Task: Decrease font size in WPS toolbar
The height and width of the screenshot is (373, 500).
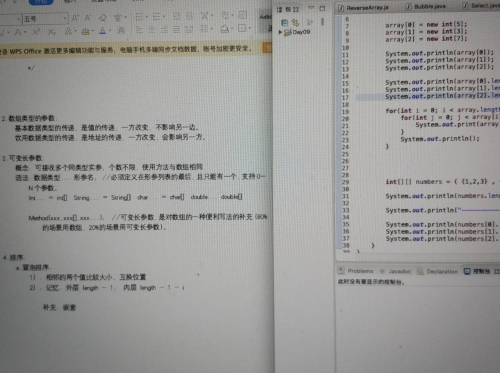Action: coord(88,18)
